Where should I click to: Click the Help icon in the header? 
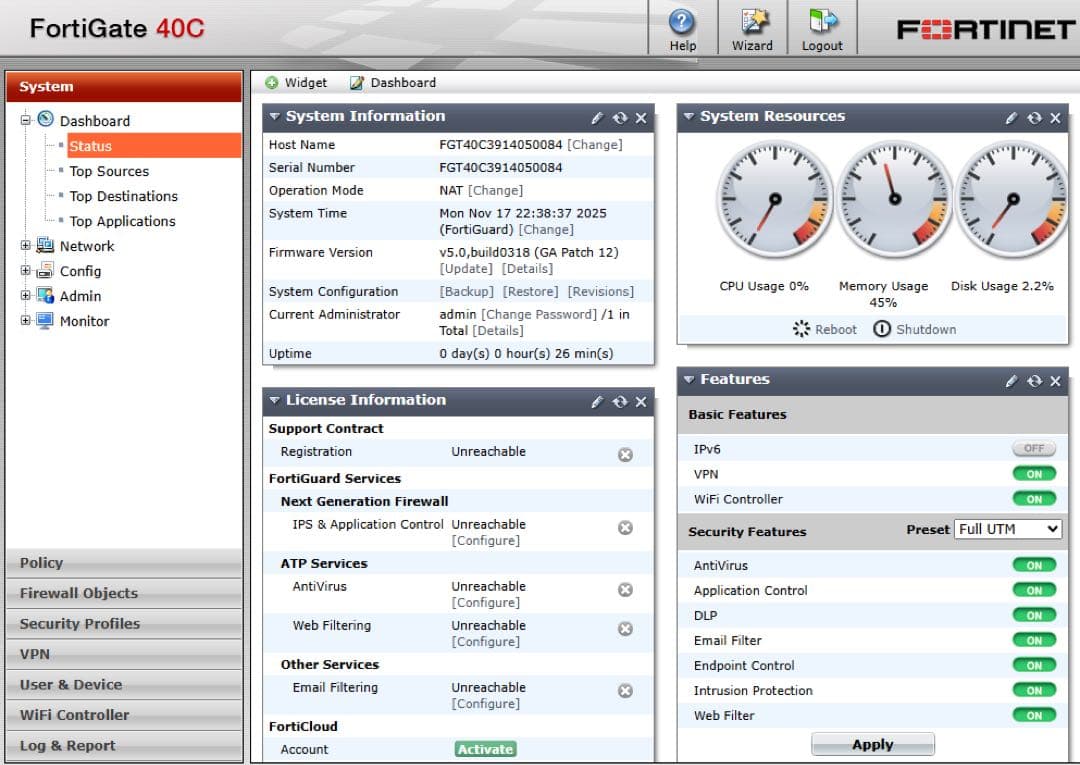click(x=682, y=23)
